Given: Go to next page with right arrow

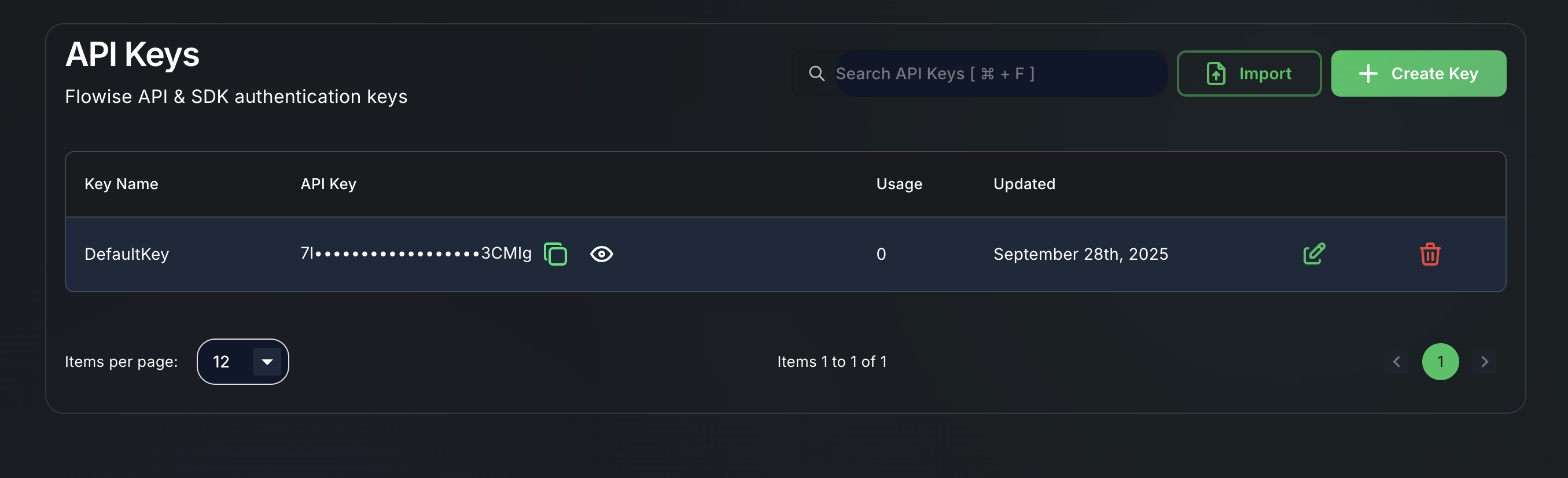Looking at the screenshot, I should point(1485,361).
